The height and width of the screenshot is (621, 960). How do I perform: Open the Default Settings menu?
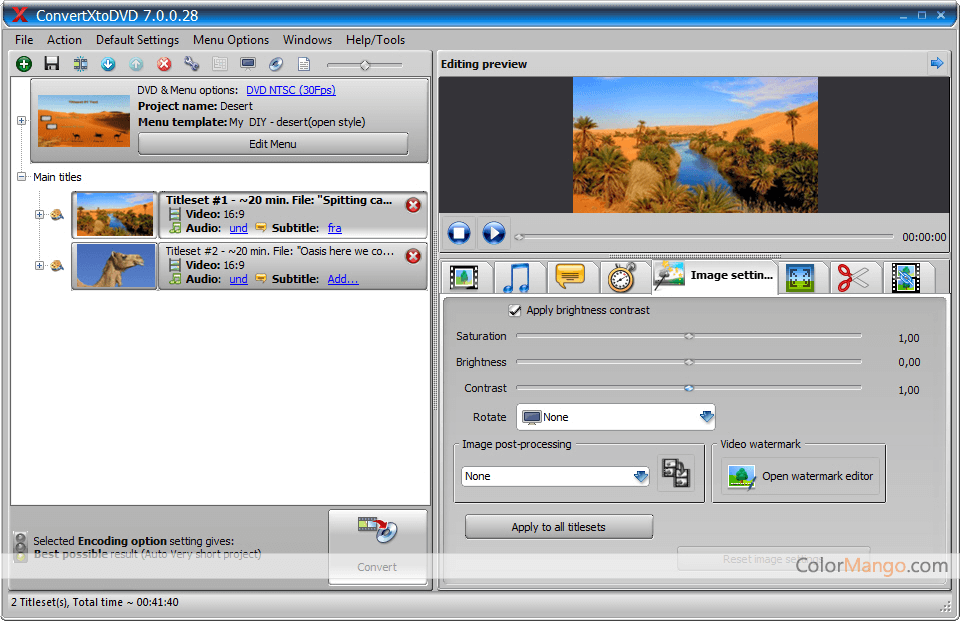click(137, 40)
